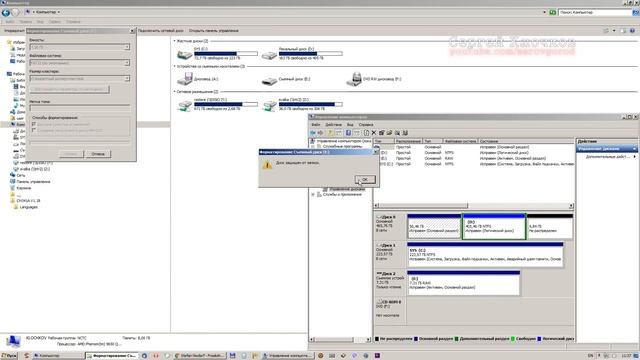Select the second network drive (Z:) icon
This screenshot has width=640, height=360.
(x=269, y=105)
